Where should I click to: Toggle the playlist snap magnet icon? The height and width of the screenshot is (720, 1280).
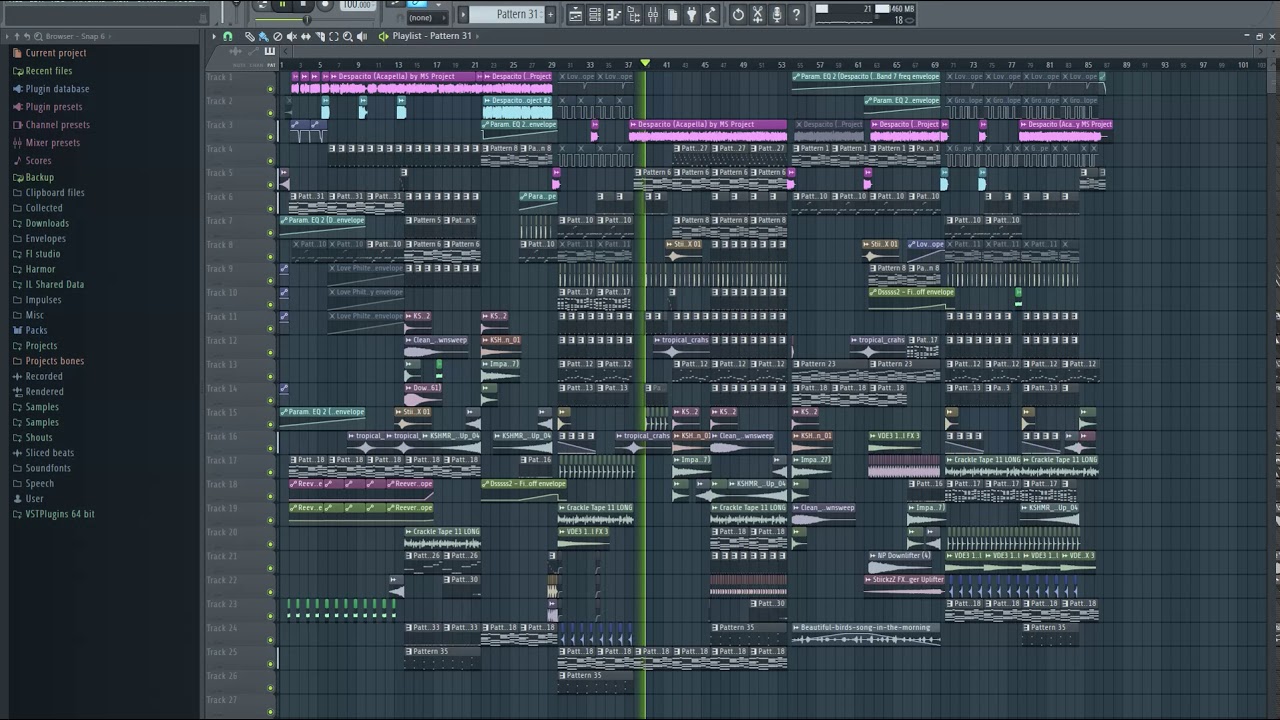coord(228,36)
